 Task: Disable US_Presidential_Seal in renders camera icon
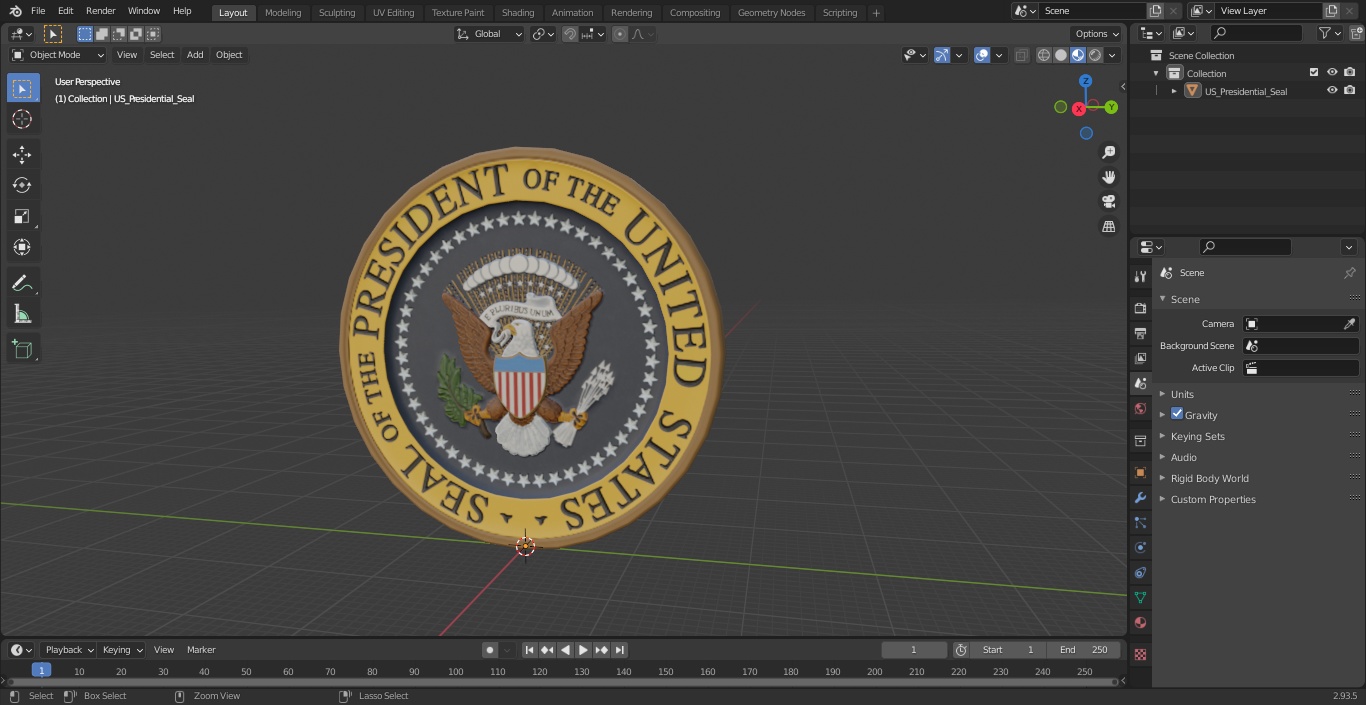(x=1350, y=91)
